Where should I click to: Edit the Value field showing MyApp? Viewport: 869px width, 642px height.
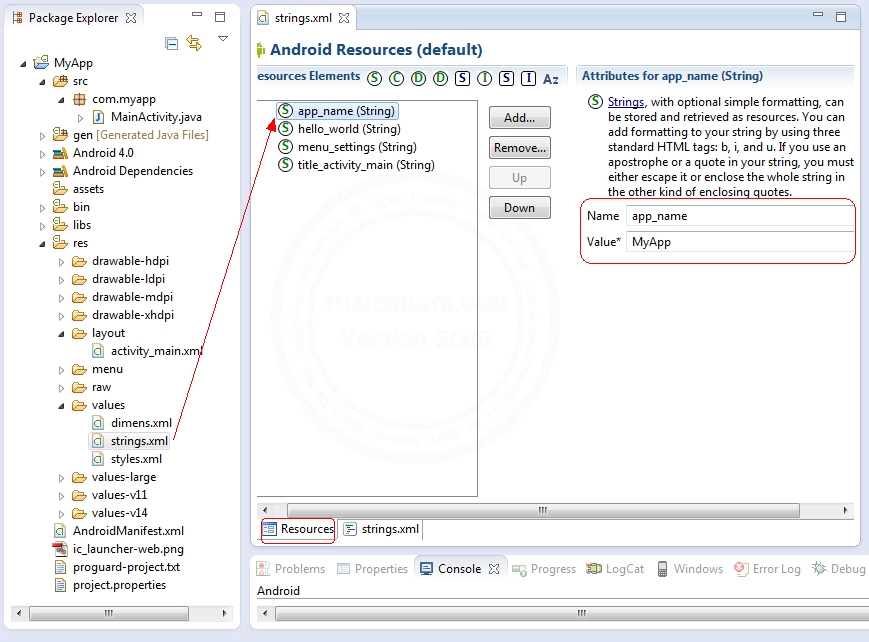tap(740, 241)
